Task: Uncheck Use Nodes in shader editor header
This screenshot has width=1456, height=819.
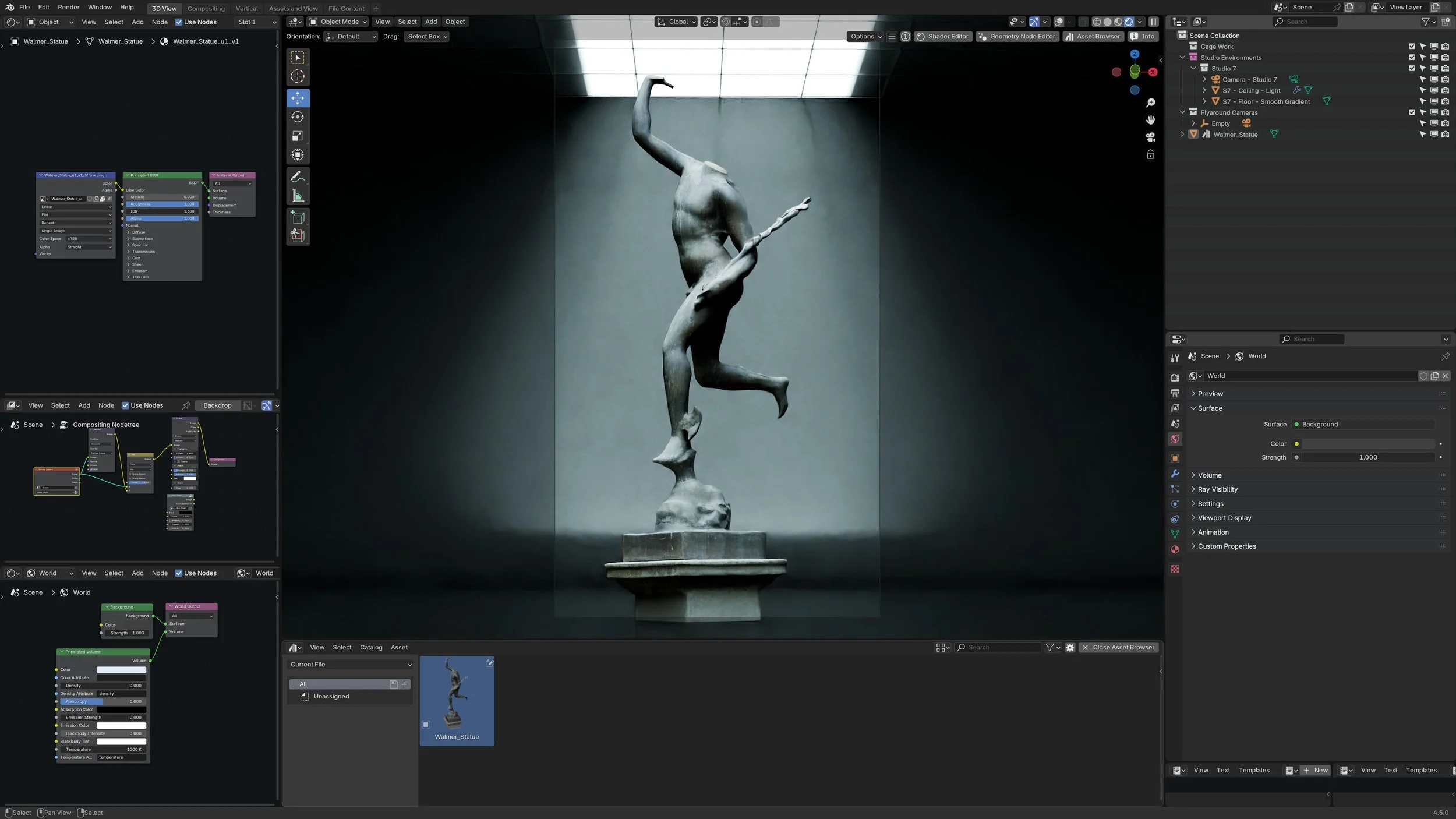Action: point(179,22)
